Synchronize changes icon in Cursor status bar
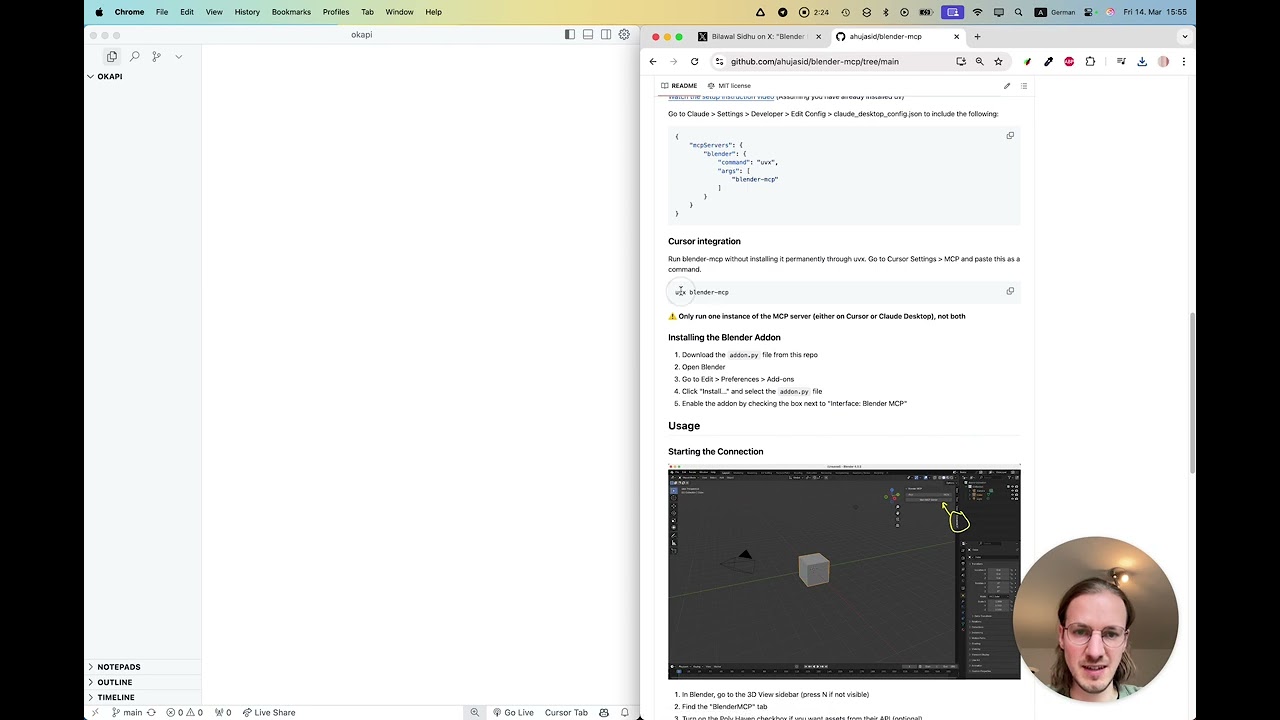This screenshot has width=1280, height=720. click(151, 713)
